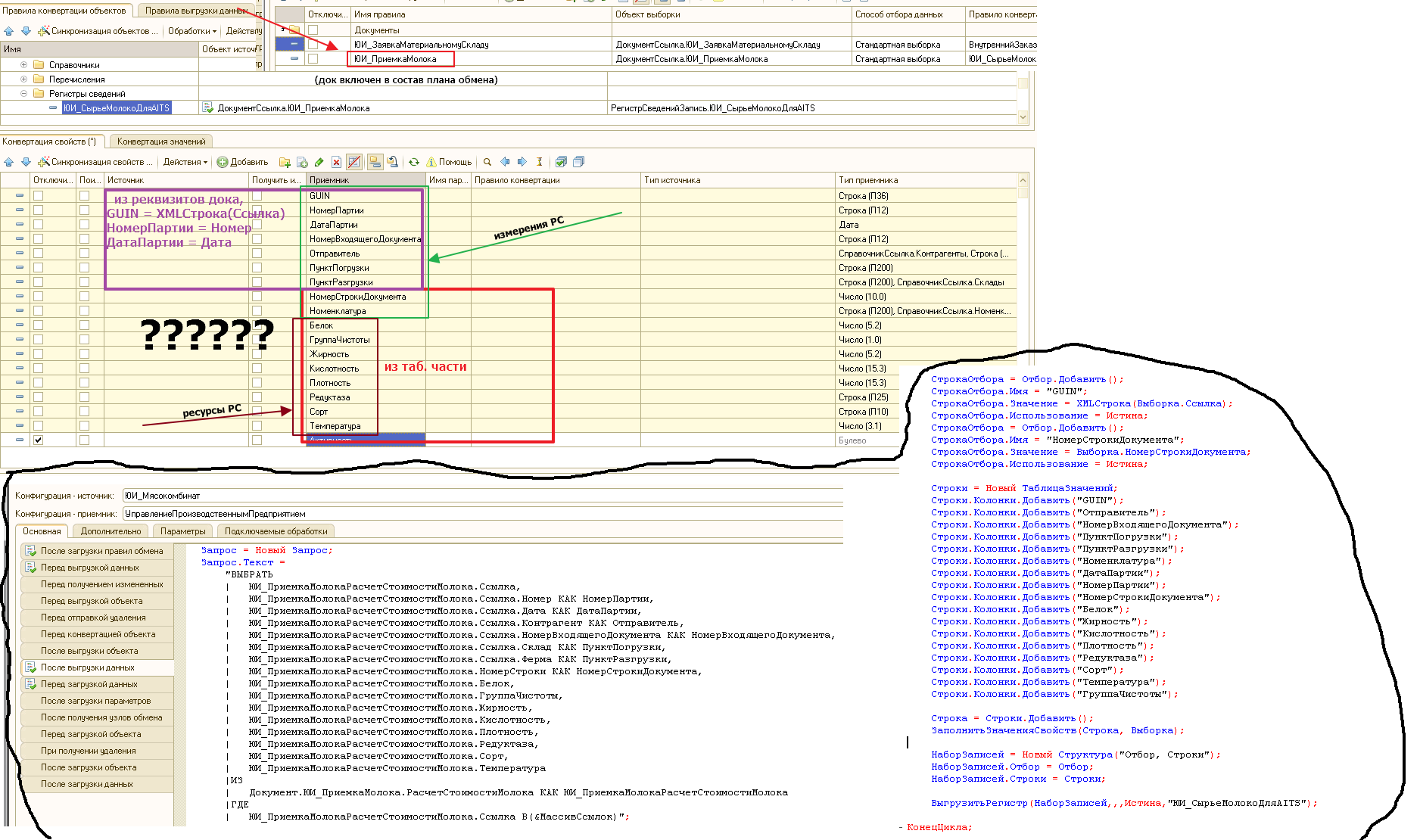Open search magnifier icon

click(x=487, y=162)
